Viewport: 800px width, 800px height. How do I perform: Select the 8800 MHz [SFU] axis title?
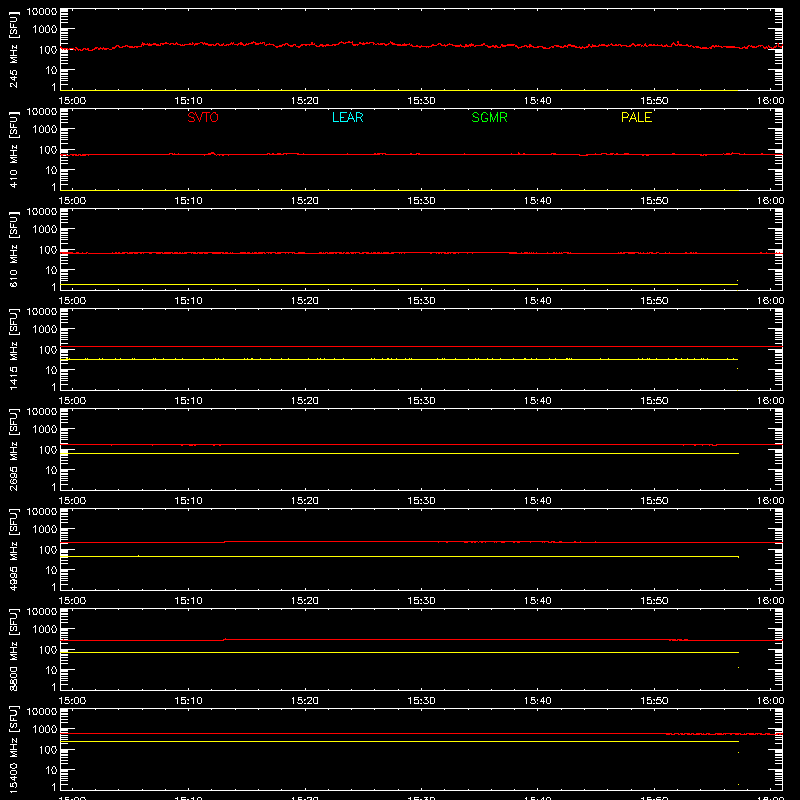click(13, 649)
